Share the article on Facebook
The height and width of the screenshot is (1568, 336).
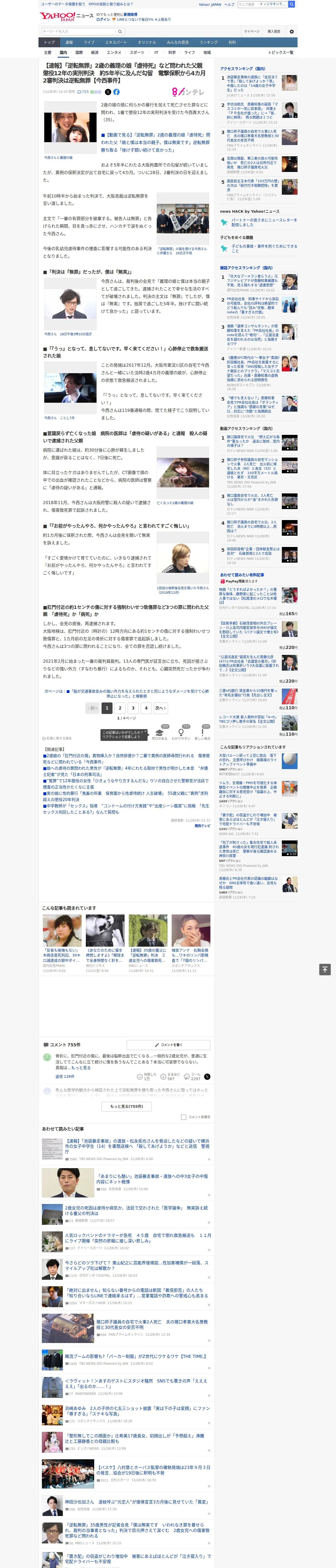pos(116,92)
